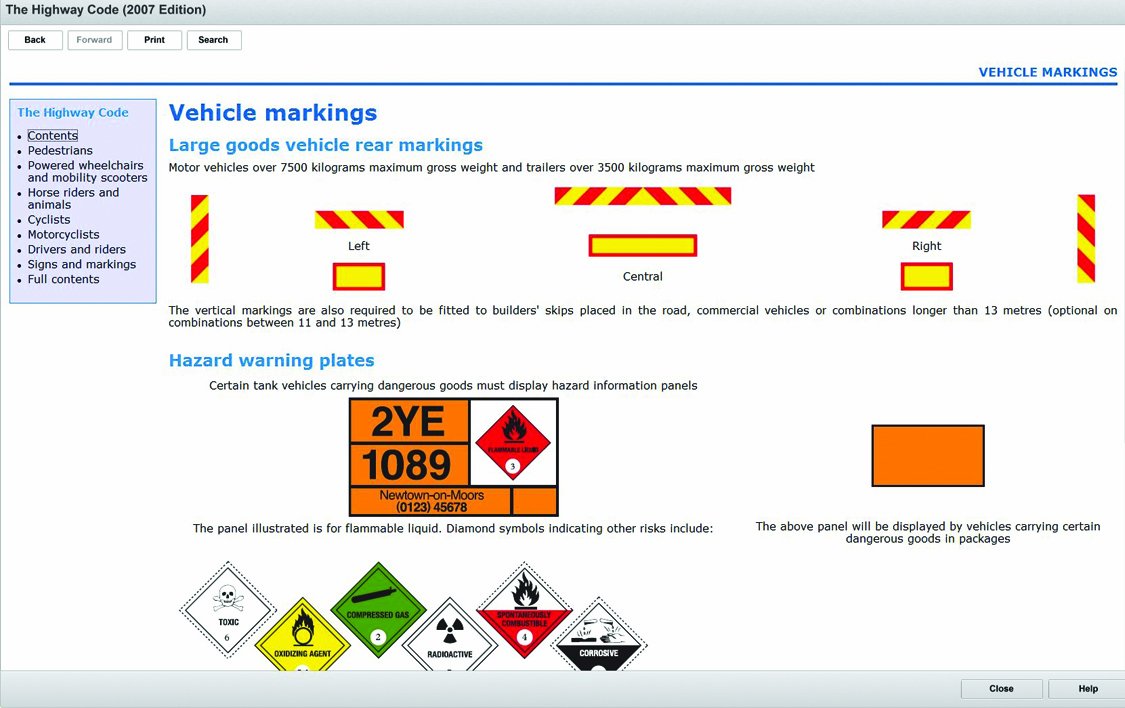Screen dimensions: 1125x708
Task: Click the Spontaneously Combustible diamond sign
Action: (x=524, y=610)
